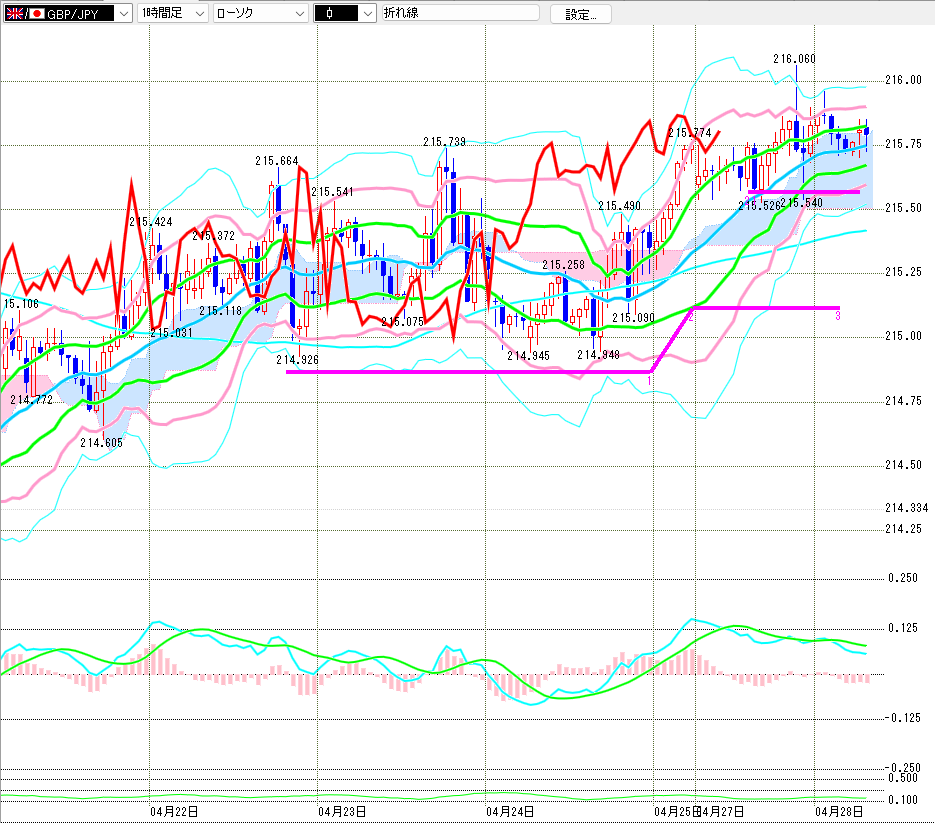Click the 214.334 price axis value
The image size is (935, 823).
[906, 508]
